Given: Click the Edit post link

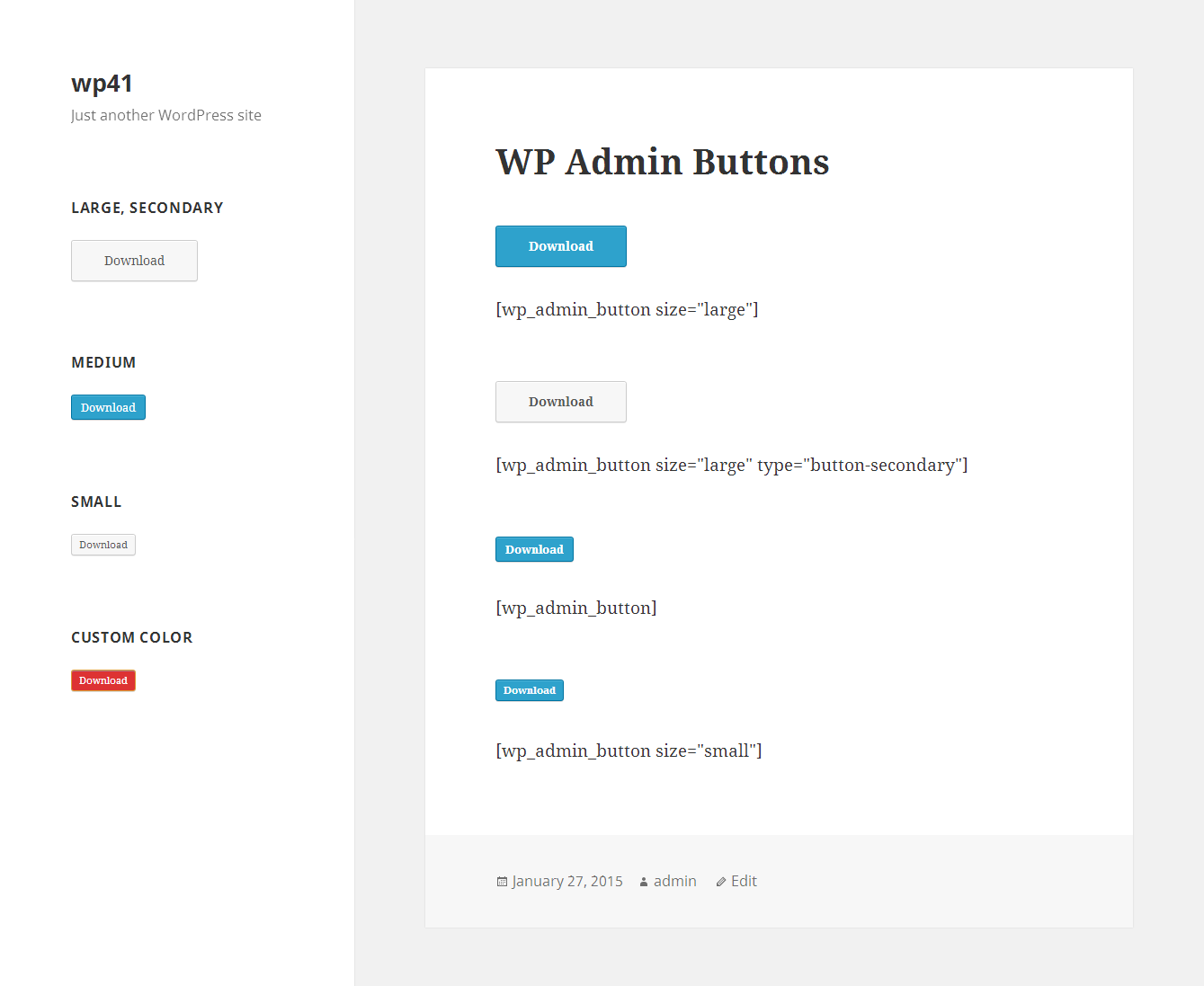Looking at the screenshot, I should (744, 881).
